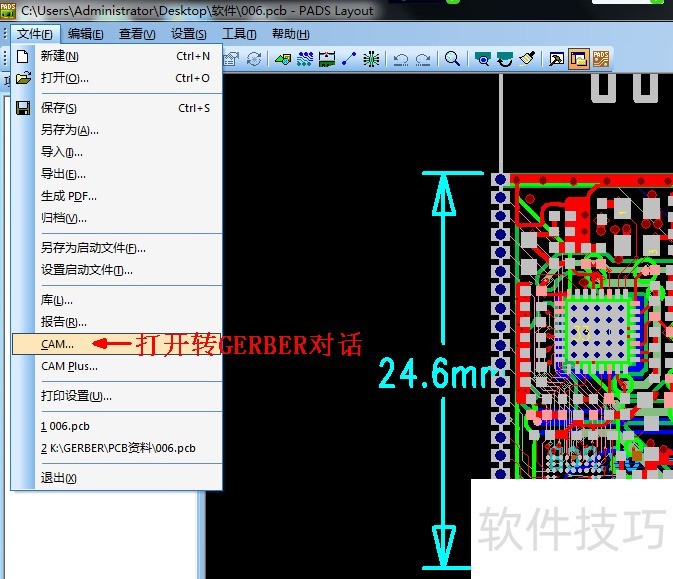Click the paintbrush icon in toolbar
The width and height of the screenshot is (673, 579).
click(527, 59)
